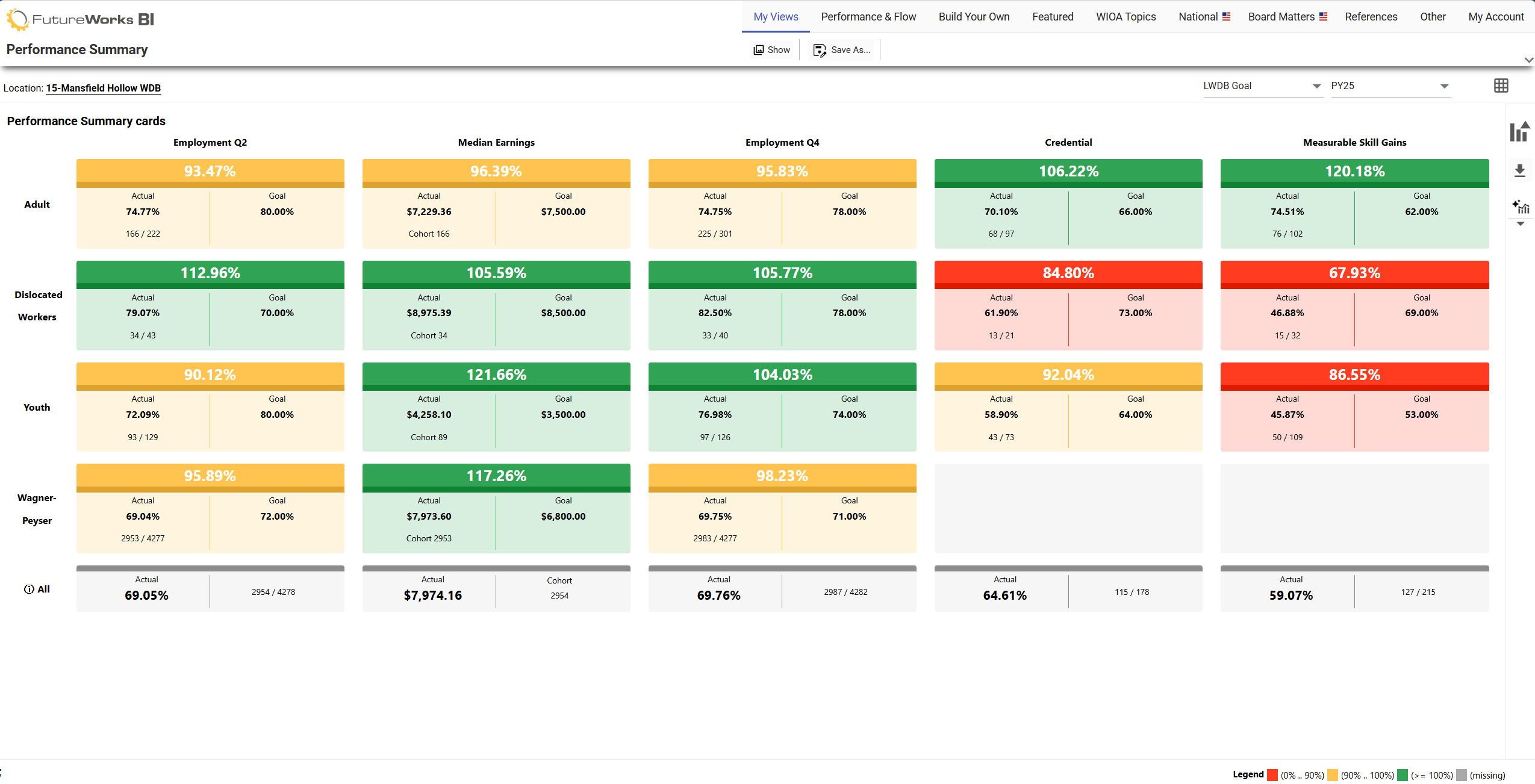Click the info icon beside All row

[29, 590]
